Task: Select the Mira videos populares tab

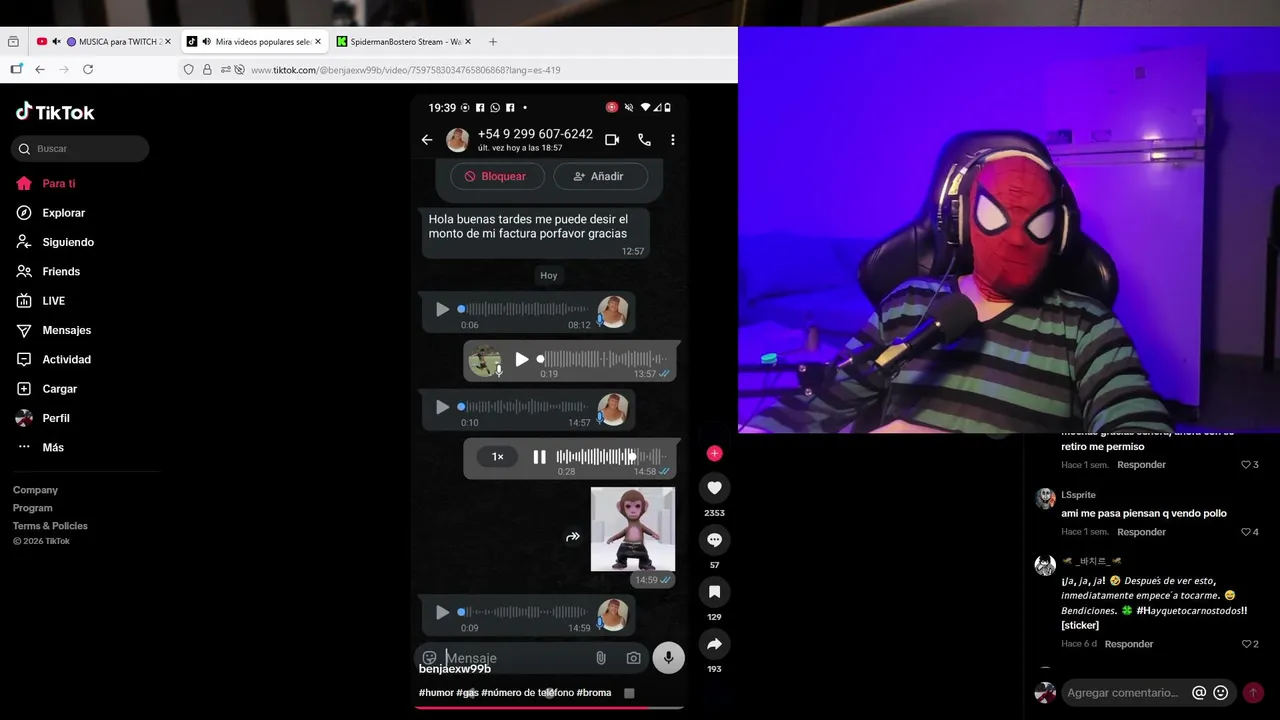Action: click(x=255, y=42)
